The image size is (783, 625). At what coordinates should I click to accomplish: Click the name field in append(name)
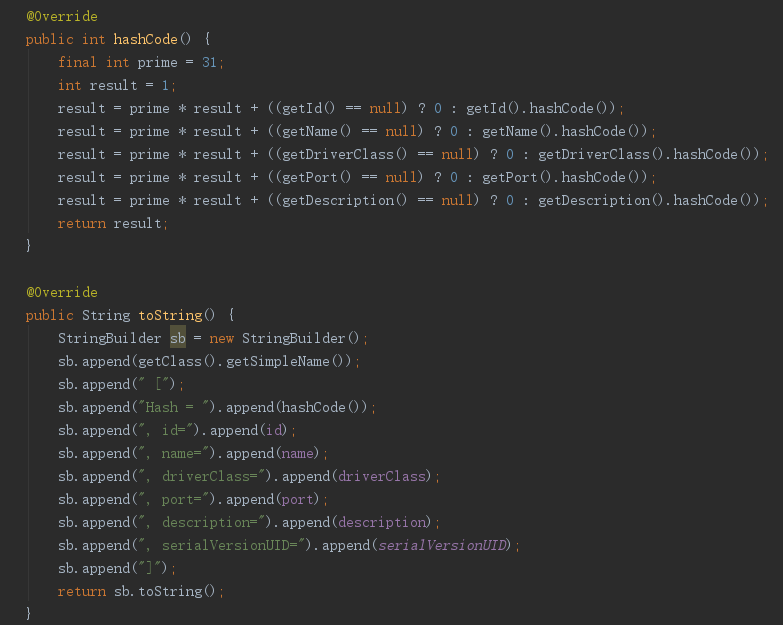click(298, 453)
